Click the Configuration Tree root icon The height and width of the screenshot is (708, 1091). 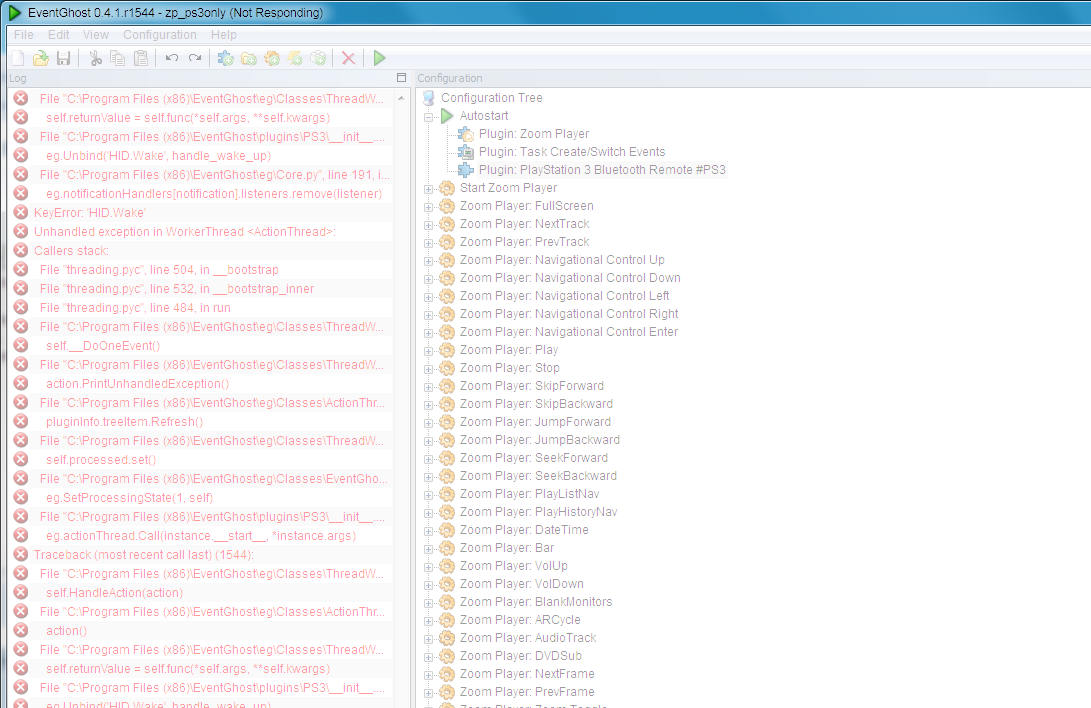(x=429, y=98)
